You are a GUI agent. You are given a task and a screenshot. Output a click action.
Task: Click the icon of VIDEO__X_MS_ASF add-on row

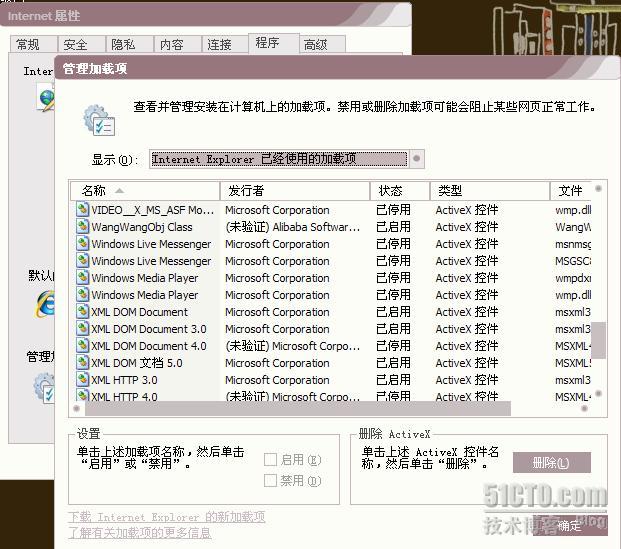pos(82,209)
